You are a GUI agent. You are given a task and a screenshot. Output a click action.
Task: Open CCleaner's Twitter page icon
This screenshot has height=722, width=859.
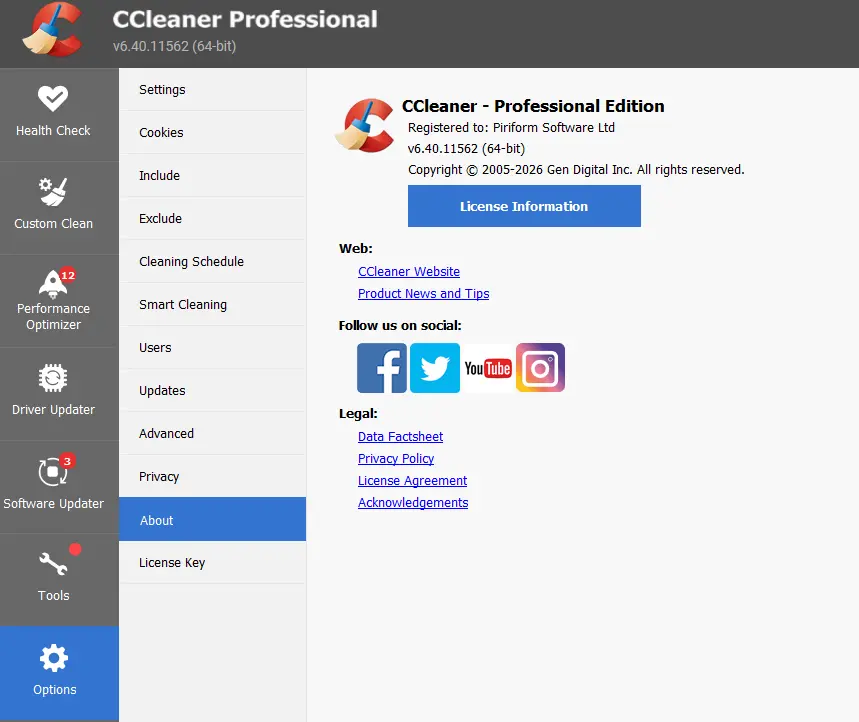click(x=435, y=368)
